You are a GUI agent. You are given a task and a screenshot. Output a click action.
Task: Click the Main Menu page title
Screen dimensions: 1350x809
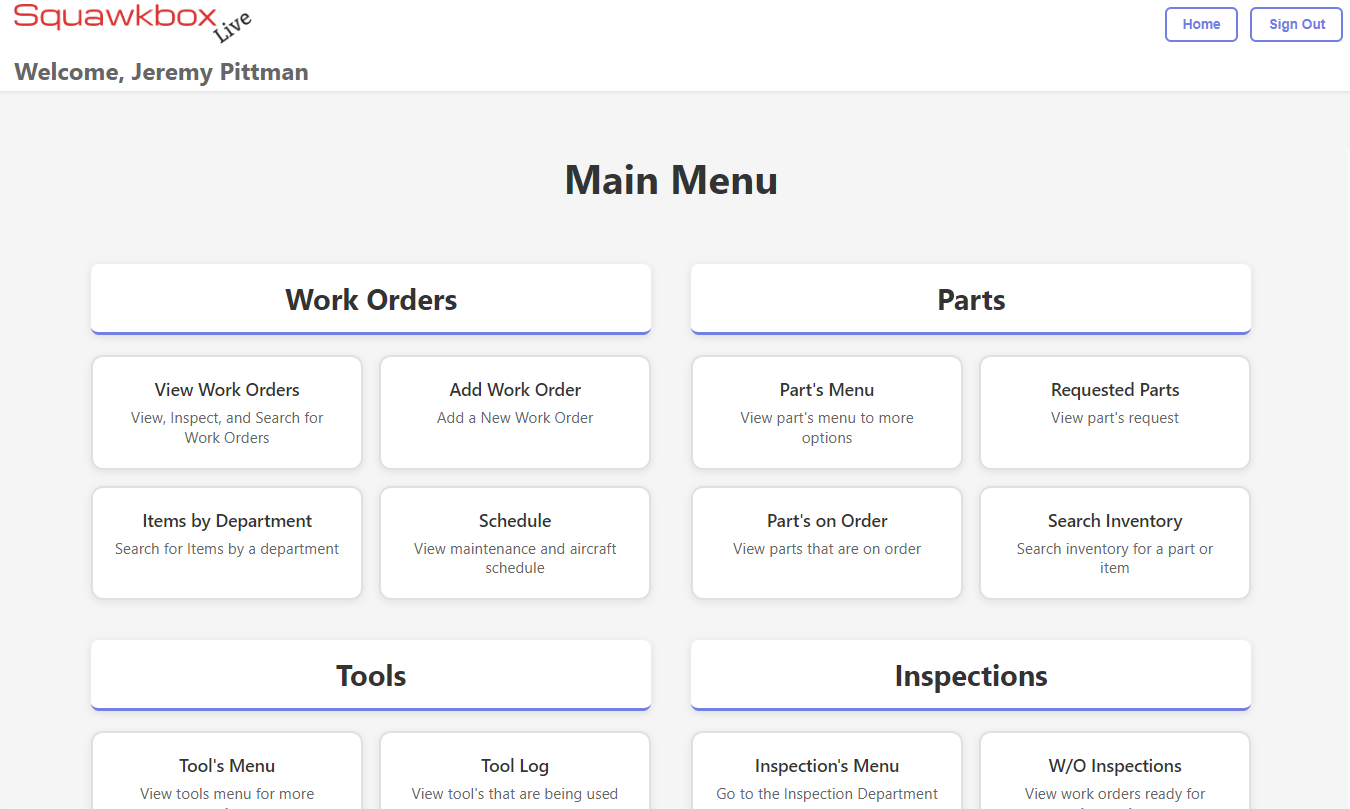671,181
